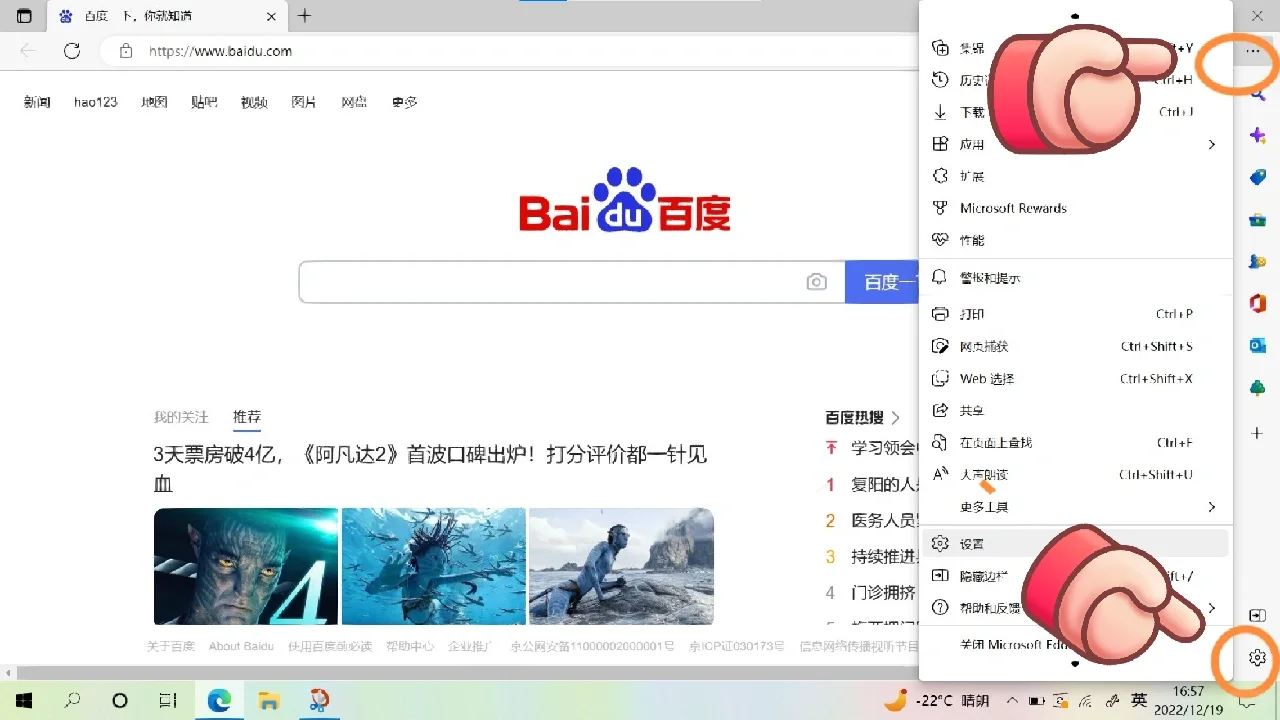Show hidden system tray icons chevron
Screen dimensions: 1280x720
(1012, 701)
